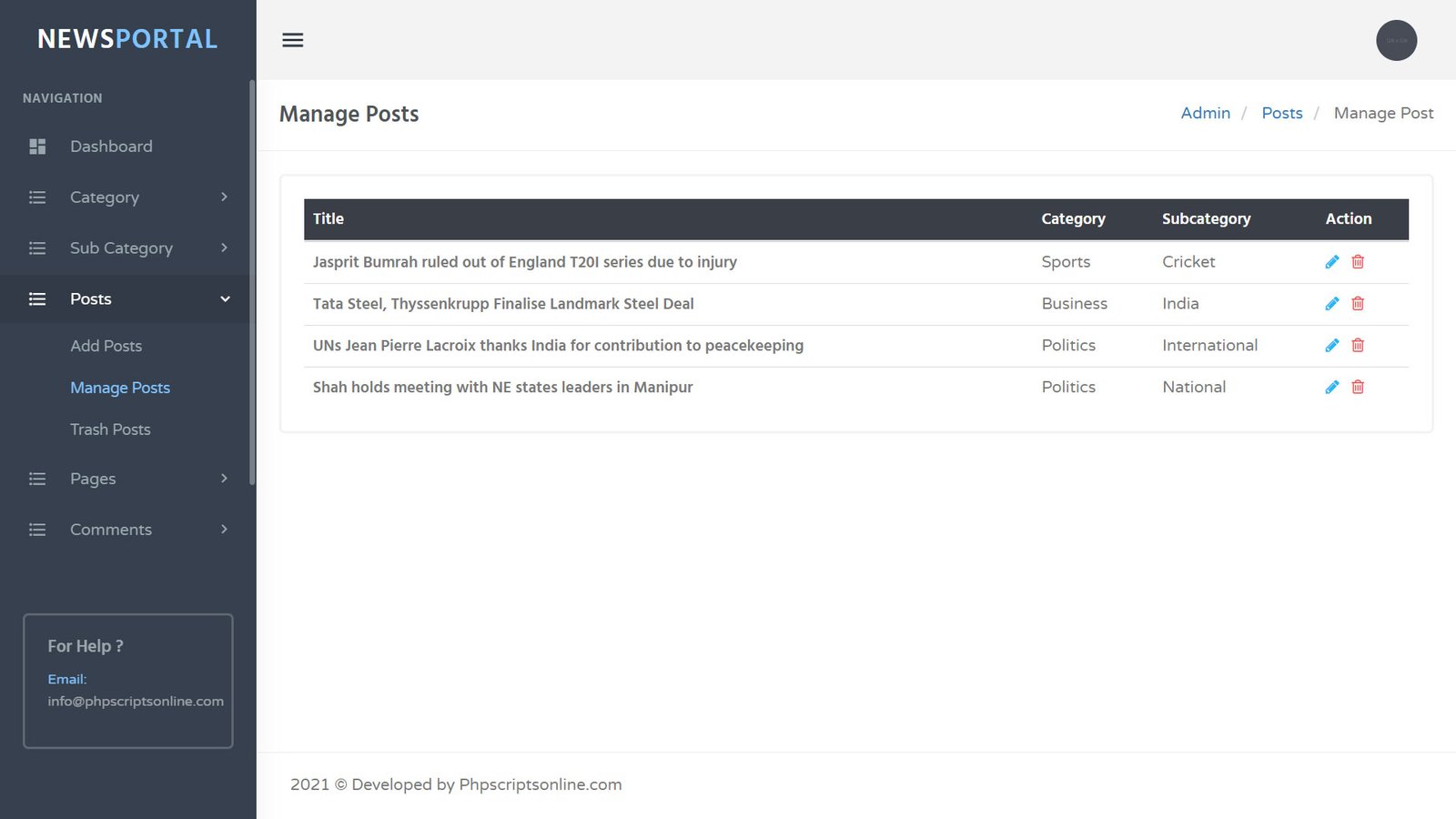This screenshot has width=1456, height=819.
Task: Go to Dashboard from sidebar
Action: [111, 147]
